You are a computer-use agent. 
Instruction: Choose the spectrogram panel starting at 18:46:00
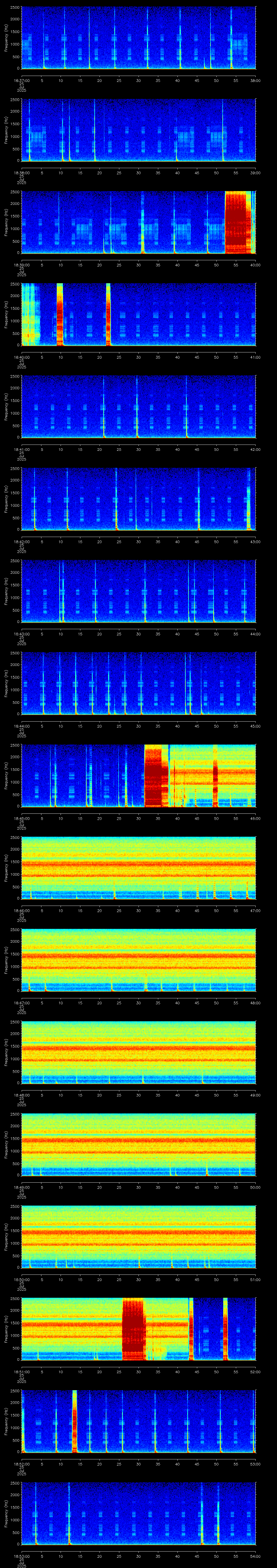tap(138, 868)
